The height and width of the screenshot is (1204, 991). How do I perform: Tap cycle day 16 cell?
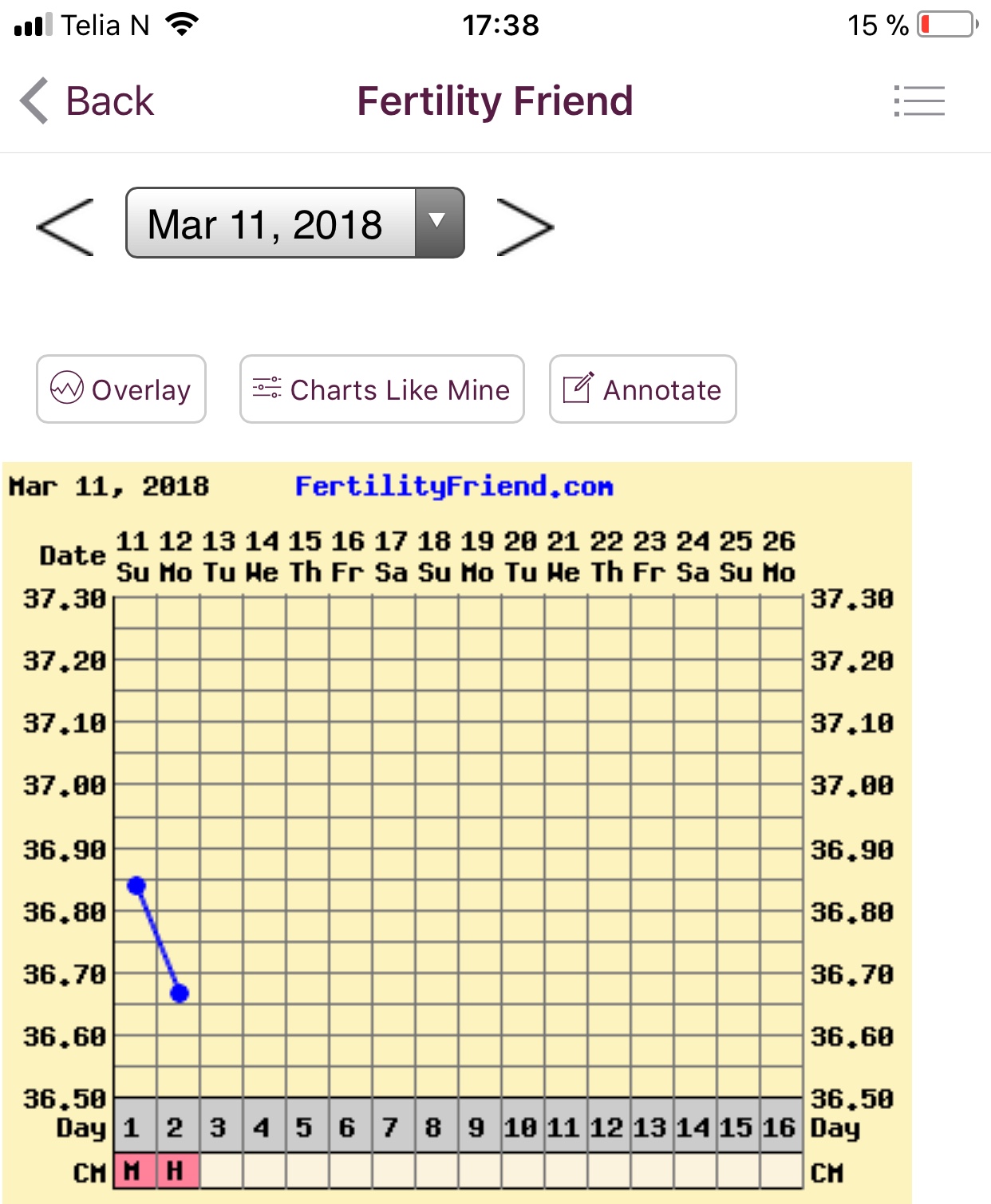pos(780,1127)
